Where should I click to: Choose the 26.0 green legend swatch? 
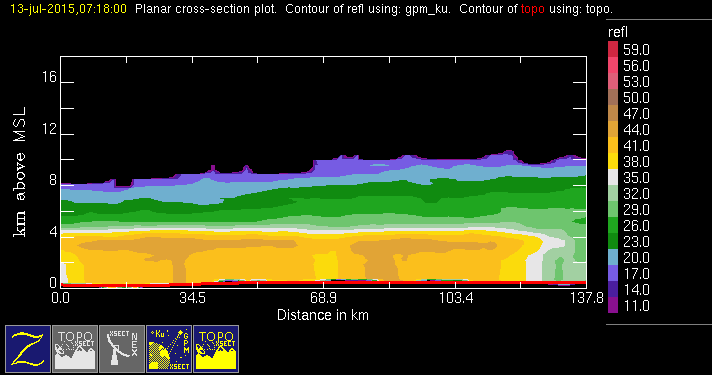pyautogui.click(x=613, y=225)
